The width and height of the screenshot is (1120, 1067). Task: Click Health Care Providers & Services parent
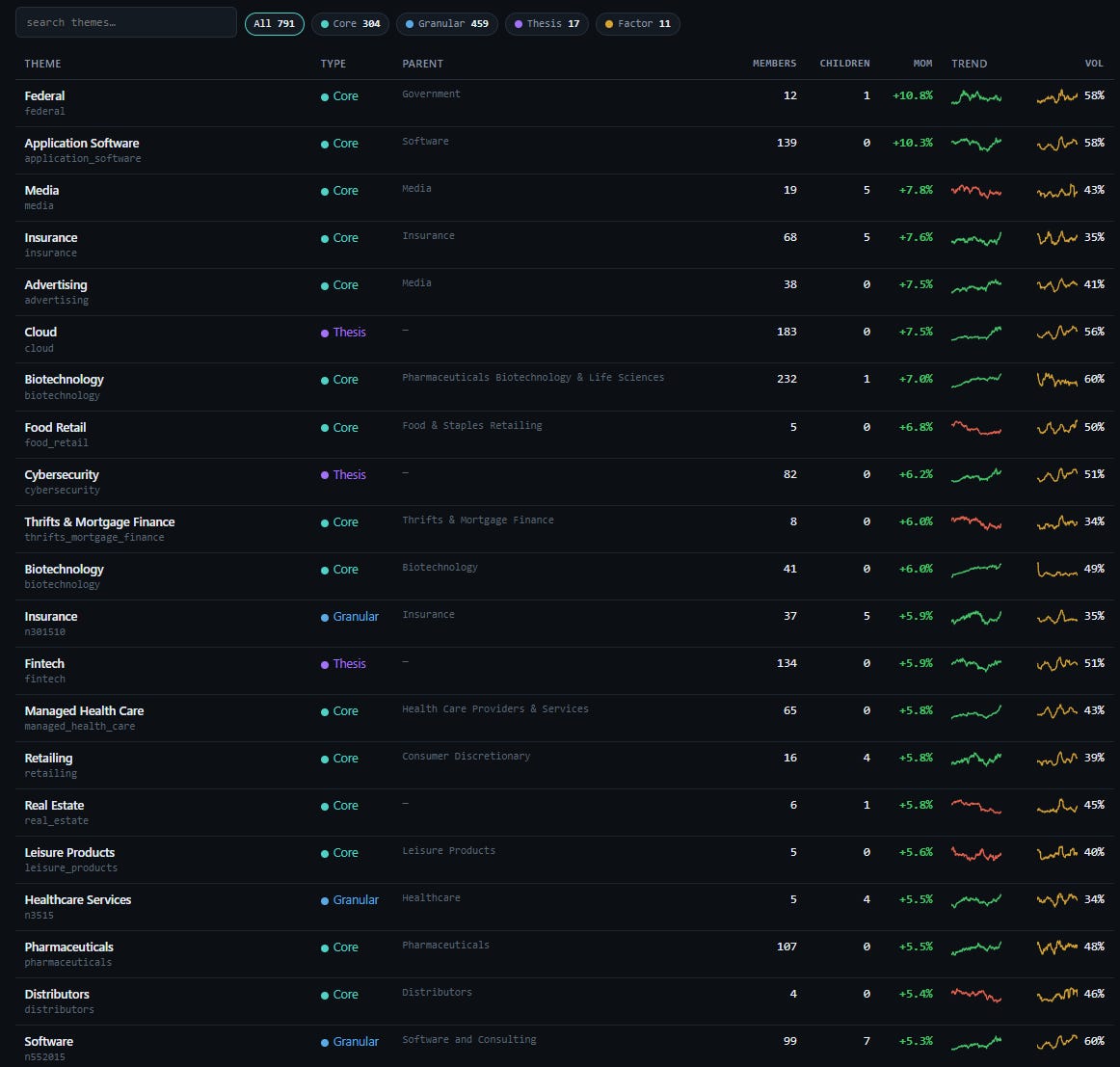point(495,708)
